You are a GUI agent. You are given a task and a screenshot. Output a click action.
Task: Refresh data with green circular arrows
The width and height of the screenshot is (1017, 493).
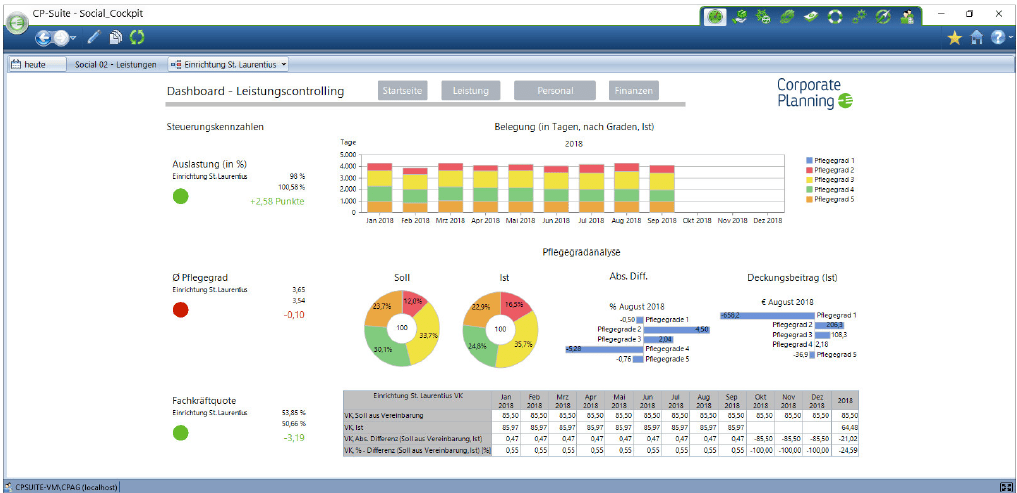[x=137, y=38]
